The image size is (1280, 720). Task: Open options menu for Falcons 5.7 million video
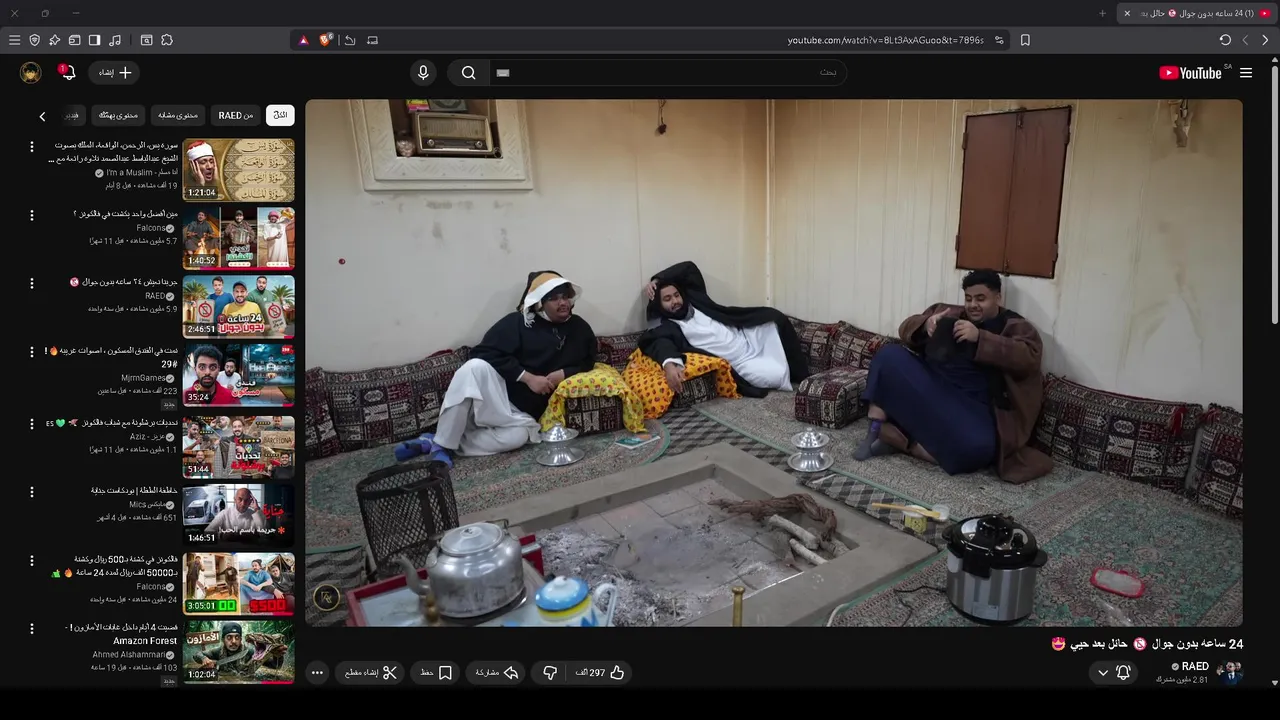coord(31,215)
